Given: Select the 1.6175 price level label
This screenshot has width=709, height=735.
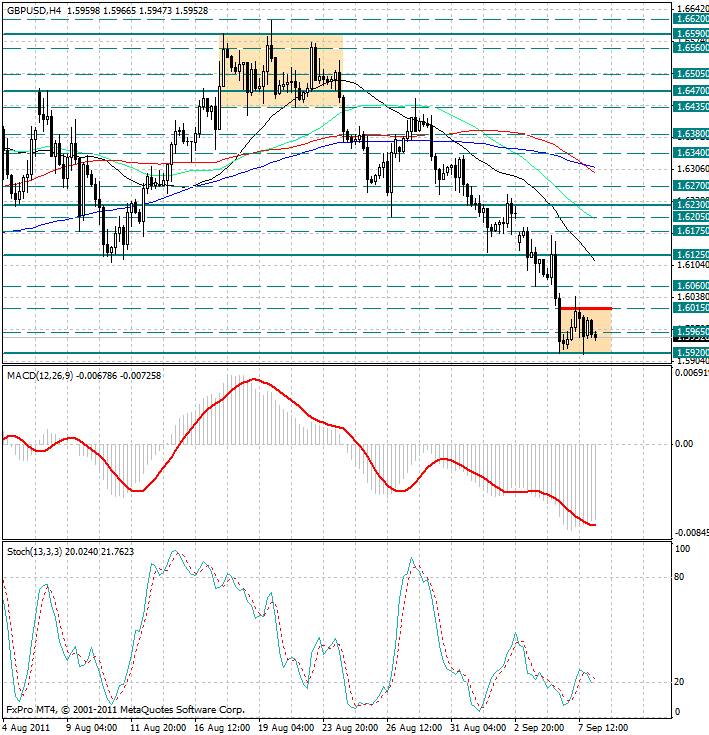Looking at the screenshot, I should (x=691, y=231).
